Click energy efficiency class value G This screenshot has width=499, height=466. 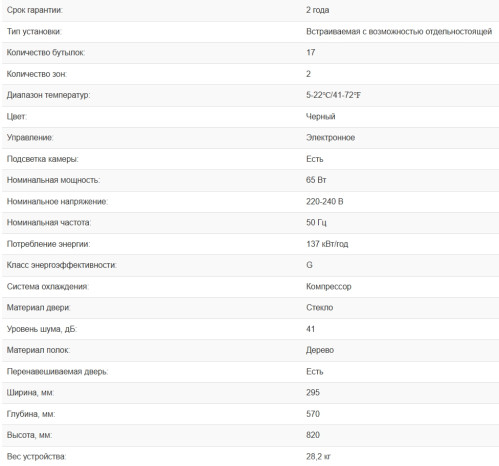point(309,265)
